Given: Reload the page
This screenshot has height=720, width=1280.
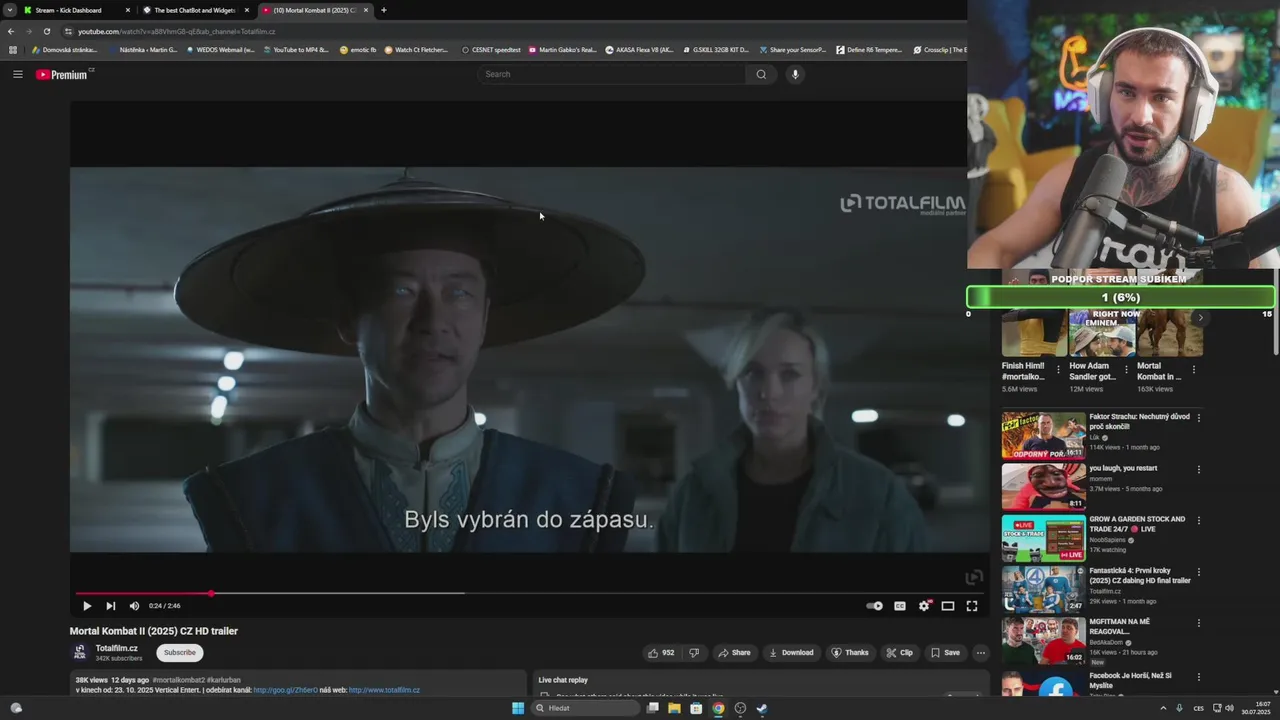Looking at the screenshot, I should 46,31.
